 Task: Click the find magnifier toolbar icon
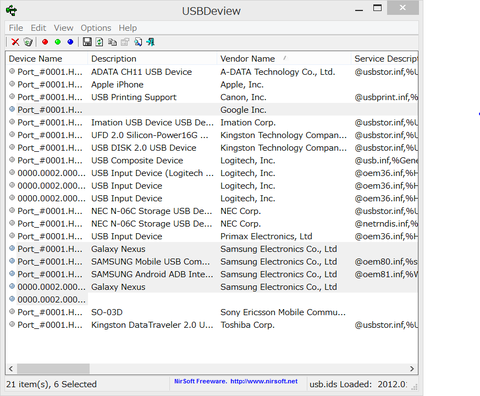[x=138, y=42]
